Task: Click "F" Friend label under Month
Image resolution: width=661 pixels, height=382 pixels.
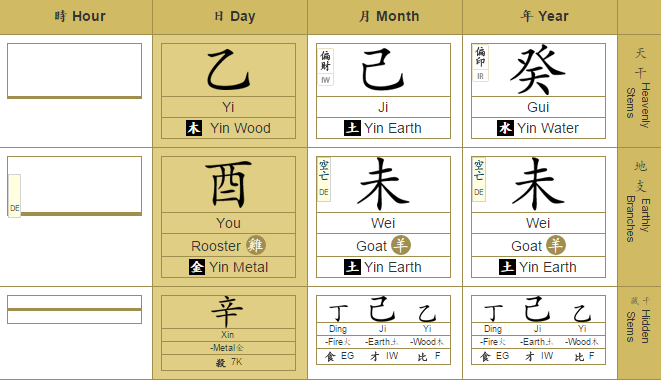Action: pyautogui.click(x=438, y=356)
